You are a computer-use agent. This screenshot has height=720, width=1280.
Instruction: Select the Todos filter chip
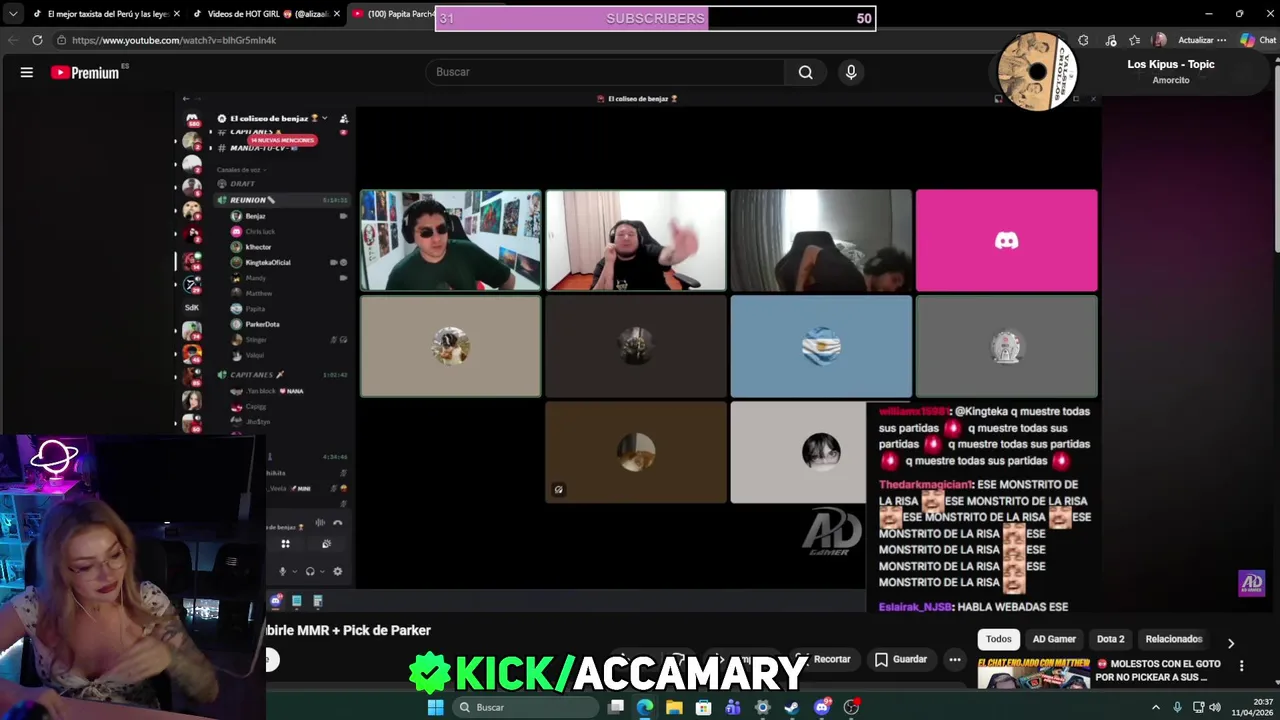[998, 639]
